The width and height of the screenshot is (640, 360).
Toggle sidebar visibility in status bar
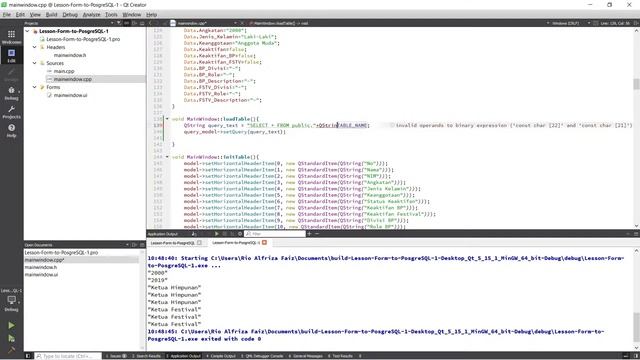tap(28, 356)
